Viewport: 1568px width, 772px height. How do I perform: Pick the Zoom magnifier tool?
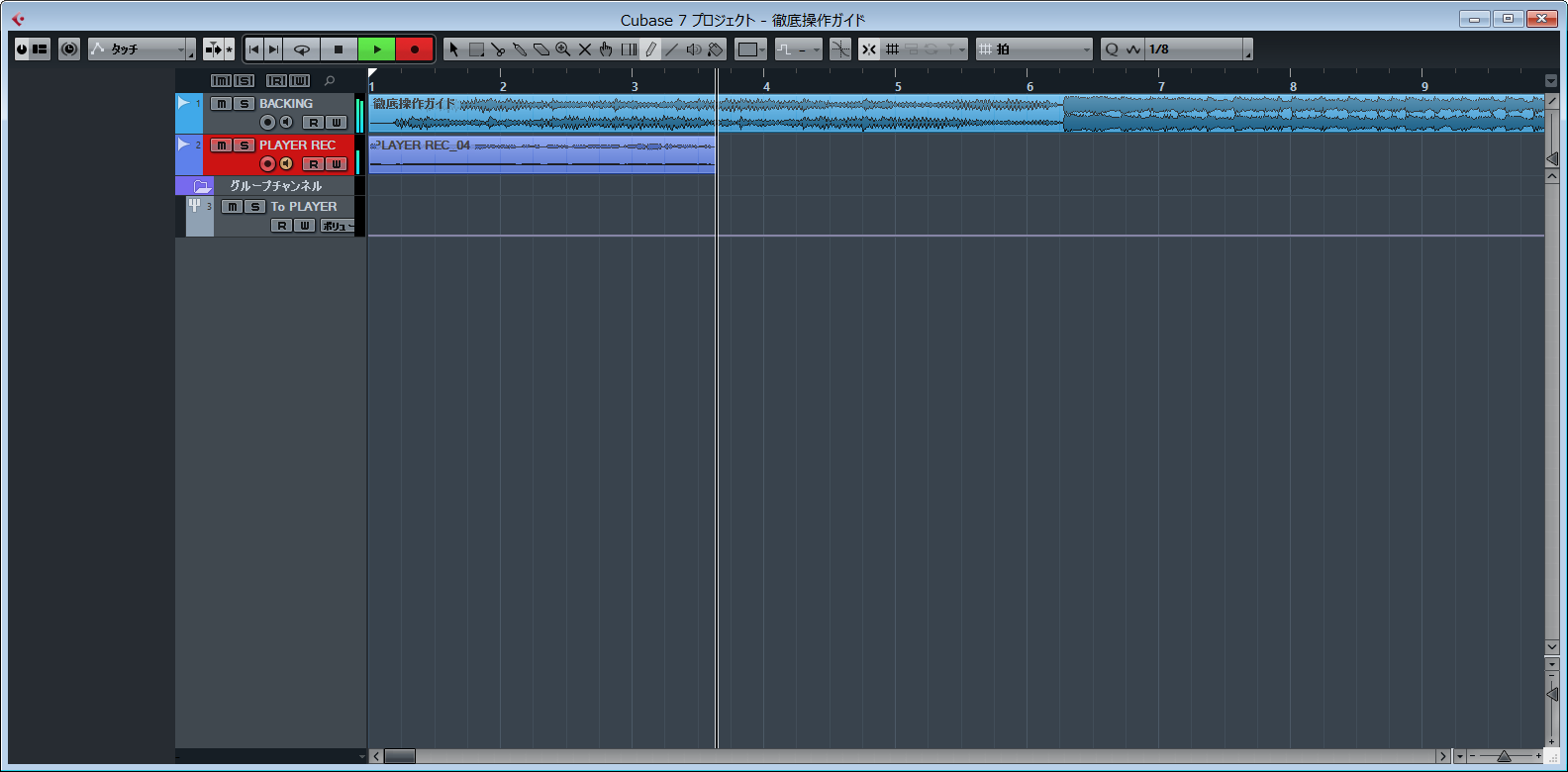pyautogui.click(x=563, y=49)
